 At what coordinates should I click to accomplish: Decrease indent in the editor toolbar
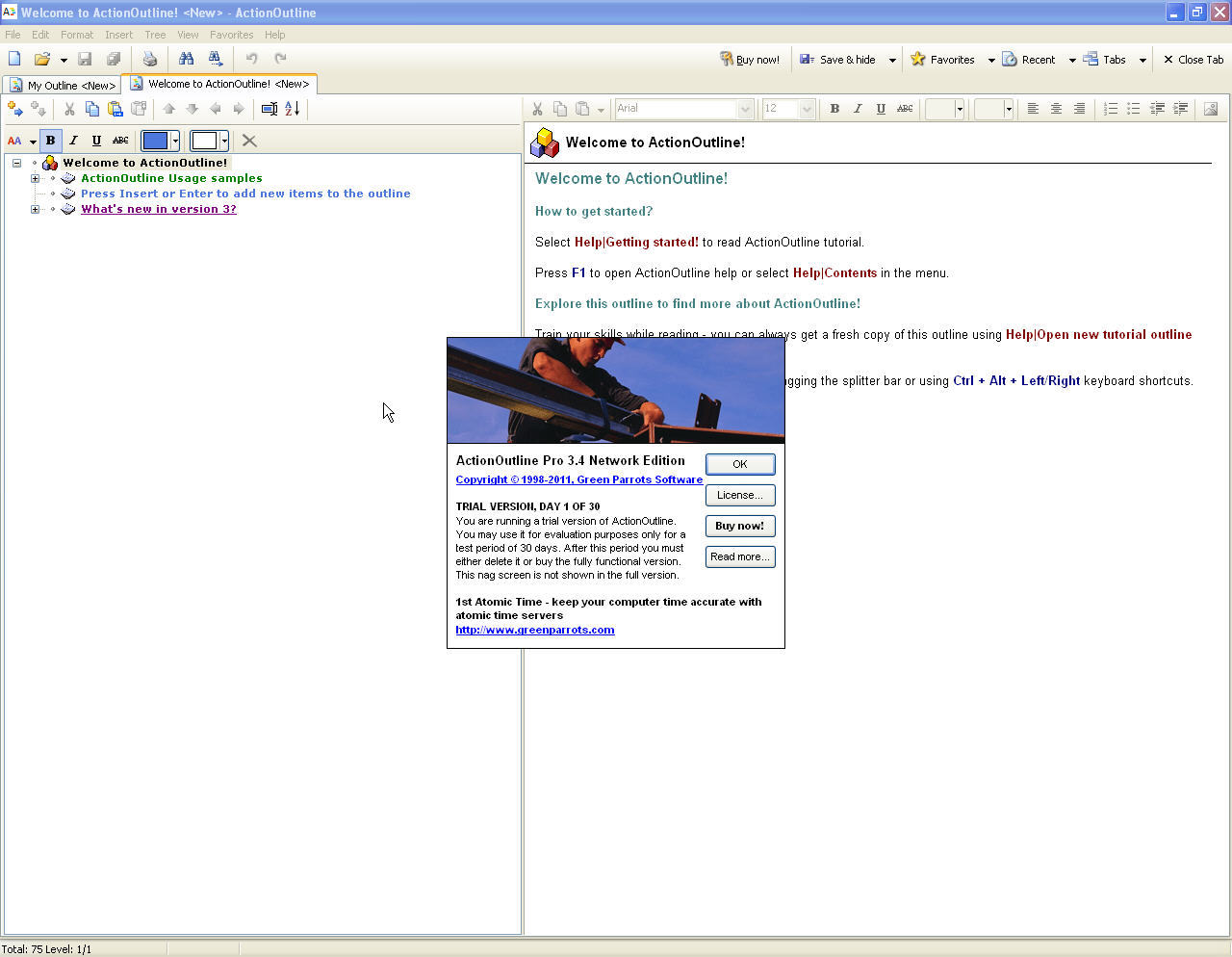[x=1157, y=109]
